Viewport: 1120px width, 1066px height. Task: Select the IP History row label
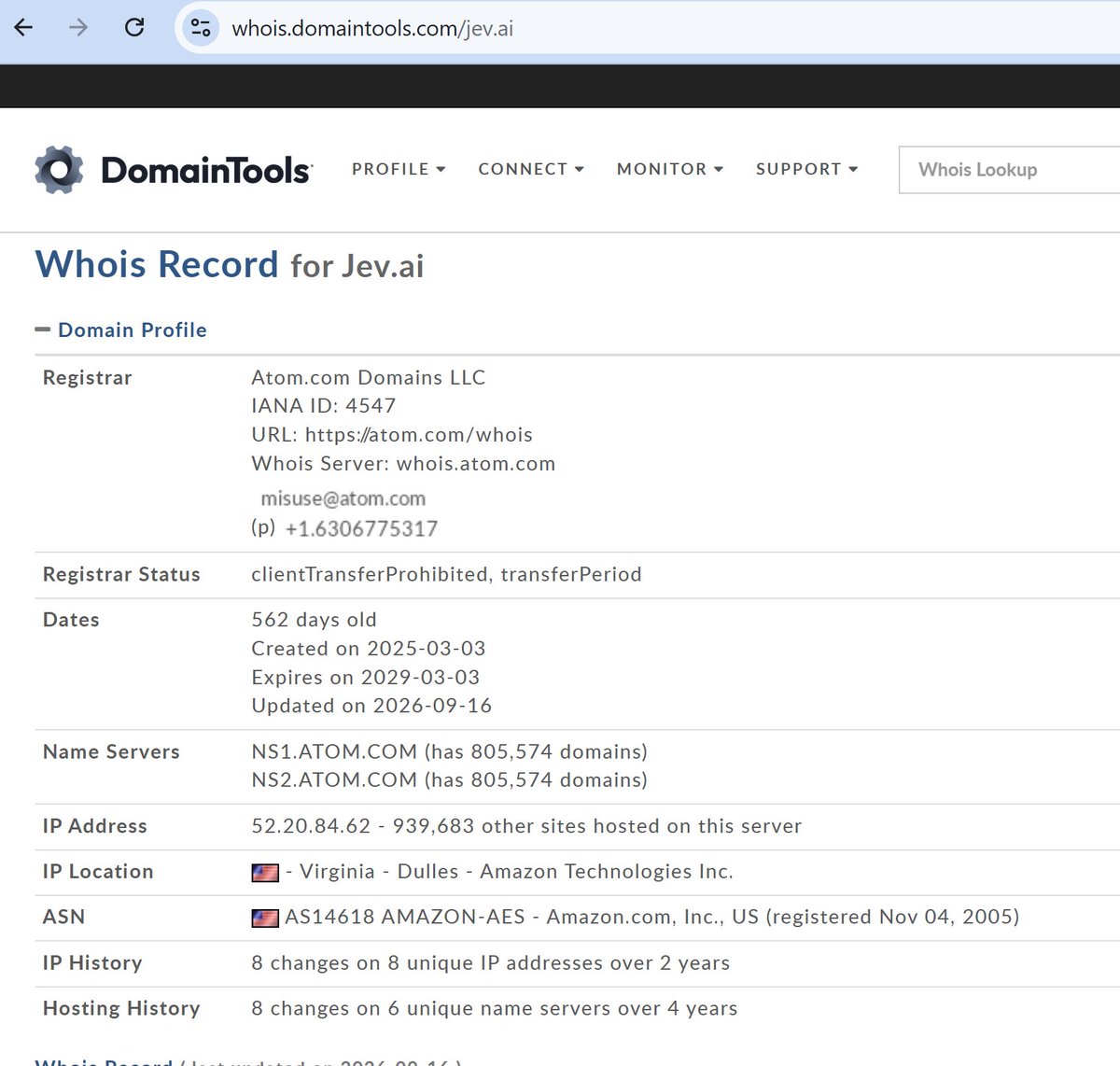click(x=92, y=962)
